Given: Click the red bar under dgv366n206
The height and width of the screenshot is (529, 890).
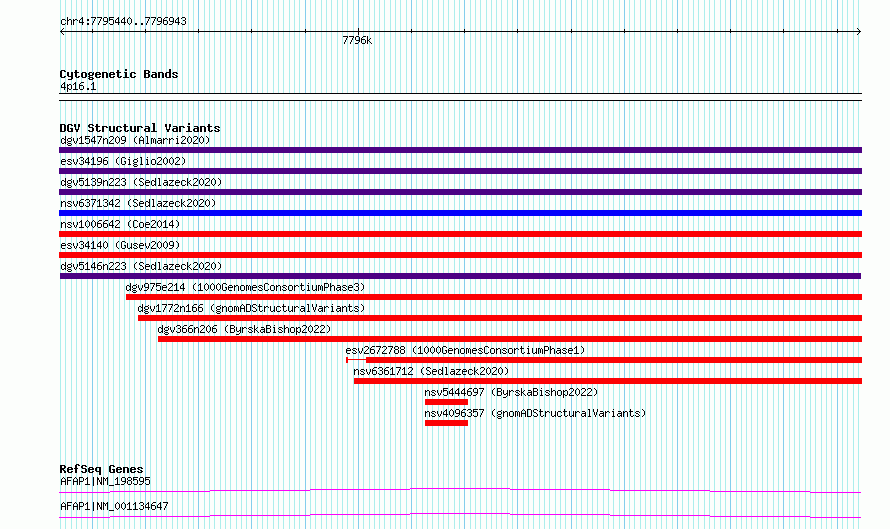Looking at the screenshot, I should (x=510, y=339).
